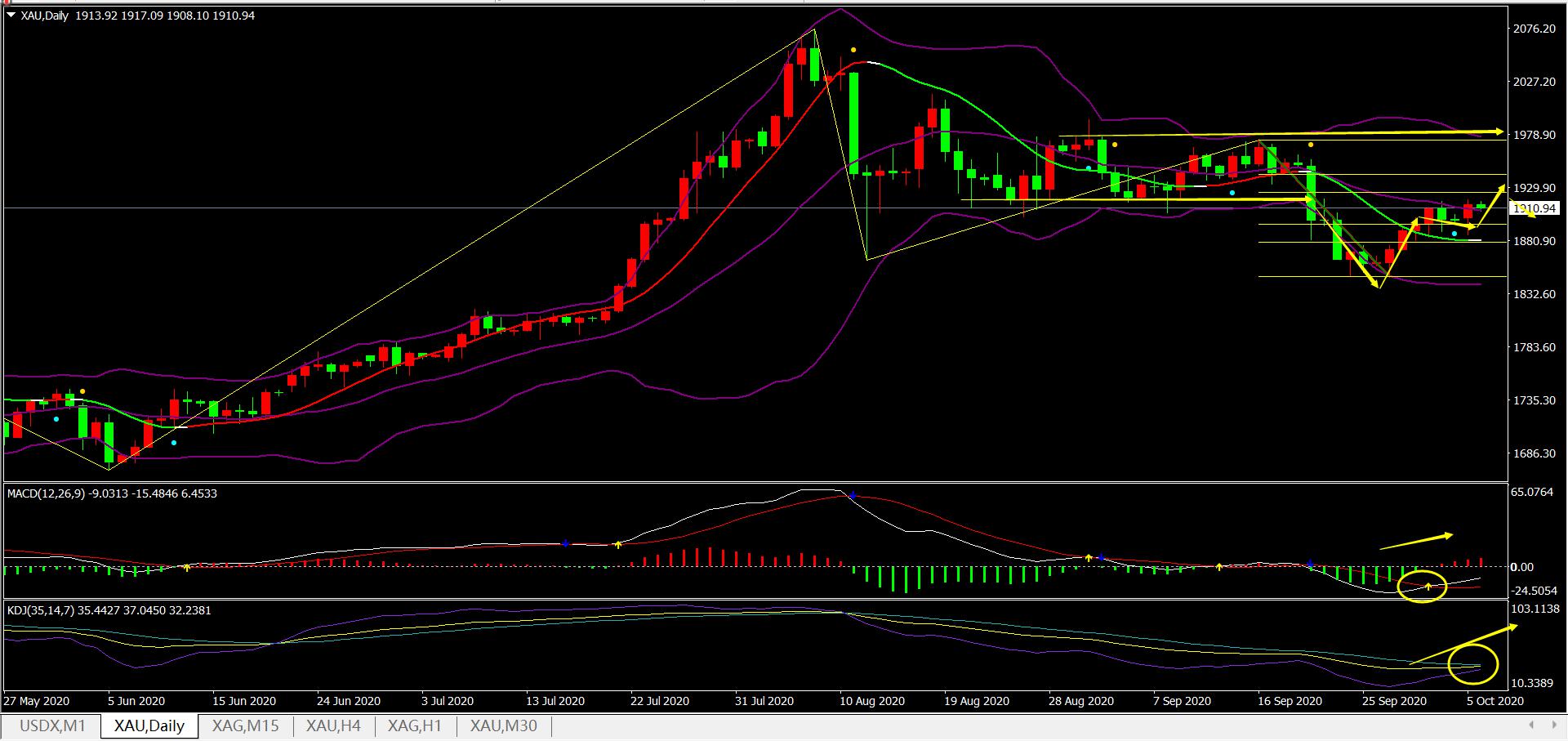Switch to the USDX,M1 chart tab
Screen dimensions: 1568x741
[x=52, y=725]
